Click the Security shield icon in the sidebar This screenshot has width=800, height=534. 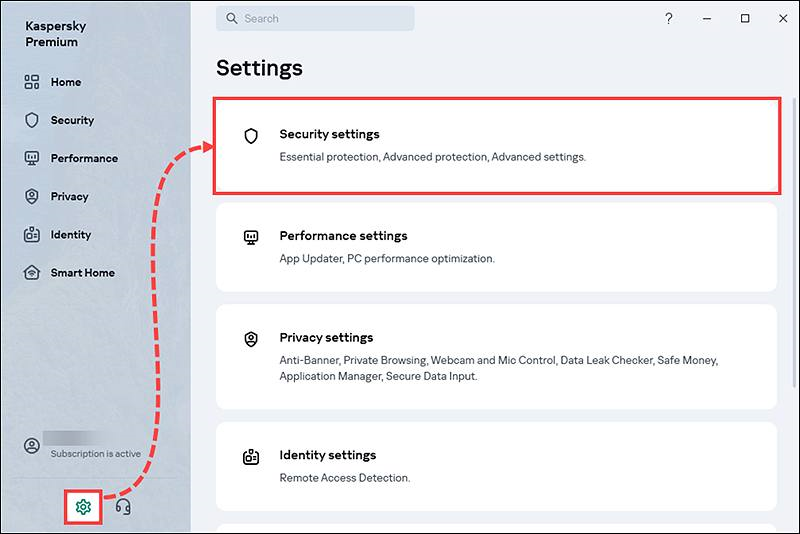(x=32, y=120)
